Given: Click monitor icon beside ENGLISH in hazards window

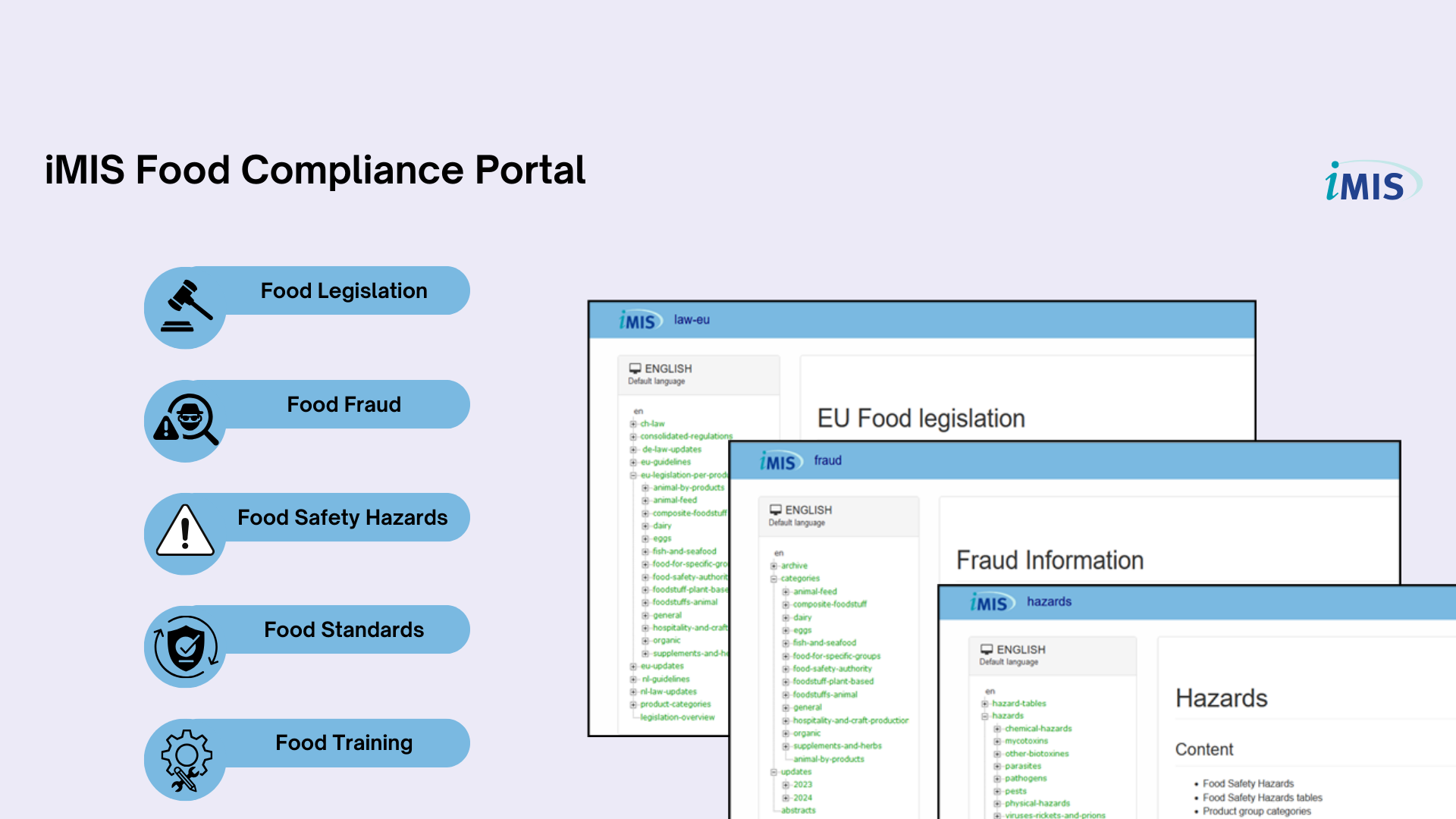Looking at the screenshot, I should coord(987,649).
